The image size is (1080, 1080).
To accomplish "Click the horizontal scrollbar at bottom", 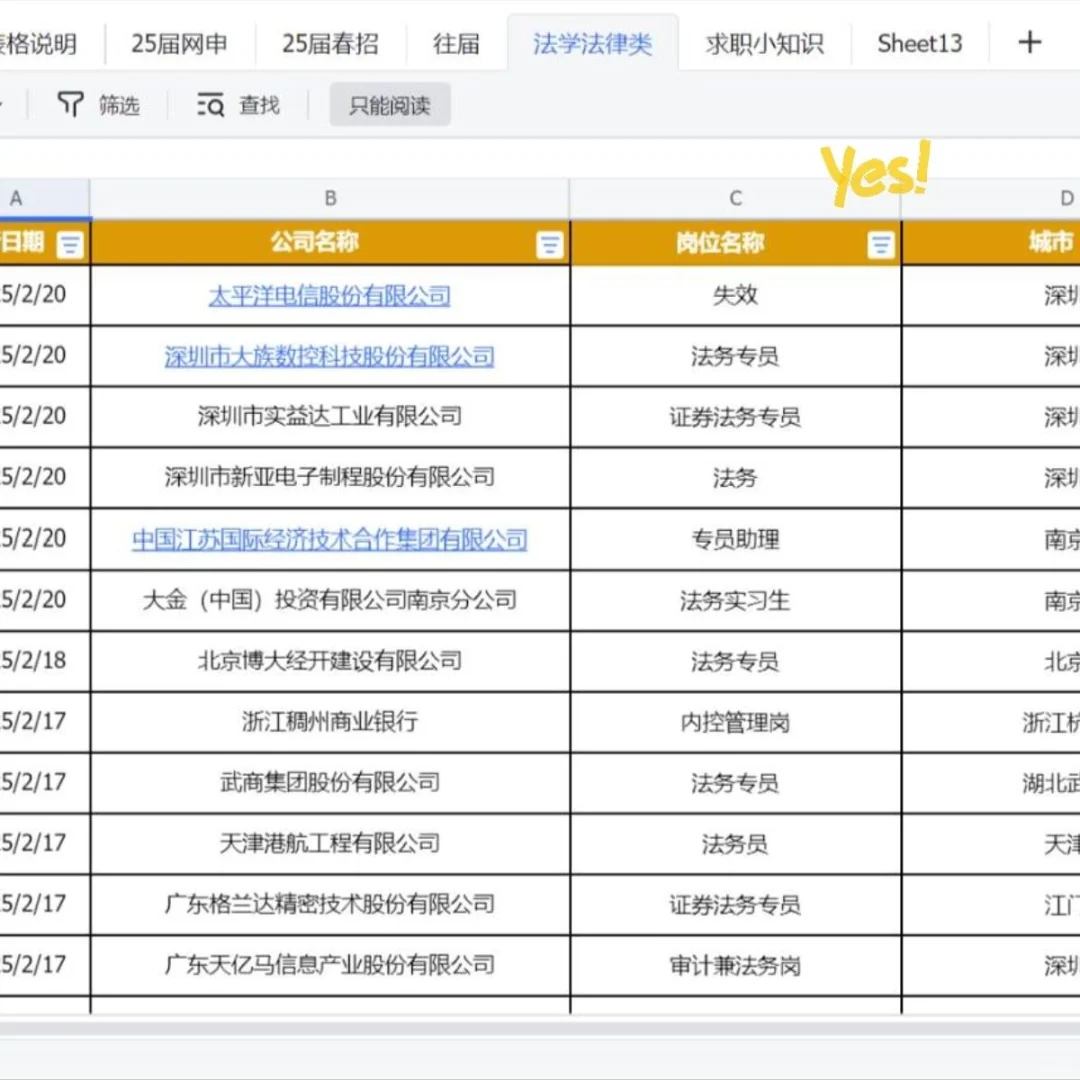I will tap(540, 1028).
